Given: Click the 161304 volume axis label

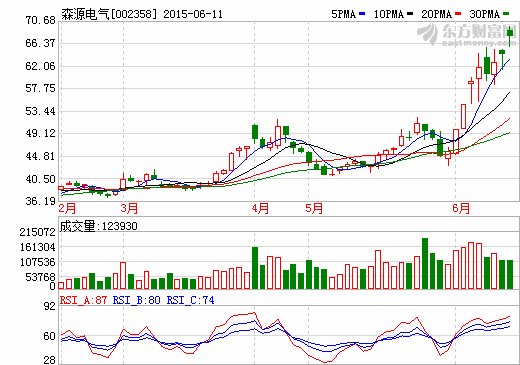Looking at the screenshot, I should click(x=37, y=247).
